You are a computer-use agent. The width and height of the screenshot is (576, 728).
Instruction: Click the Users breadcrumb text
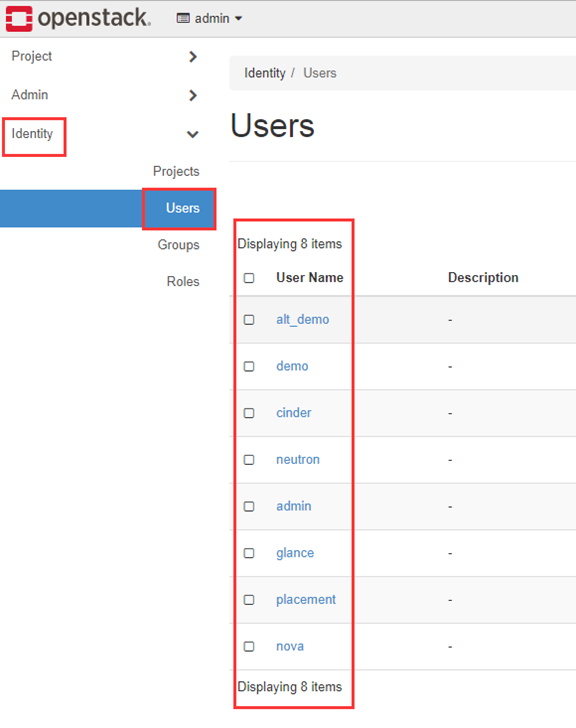(320, 73)
